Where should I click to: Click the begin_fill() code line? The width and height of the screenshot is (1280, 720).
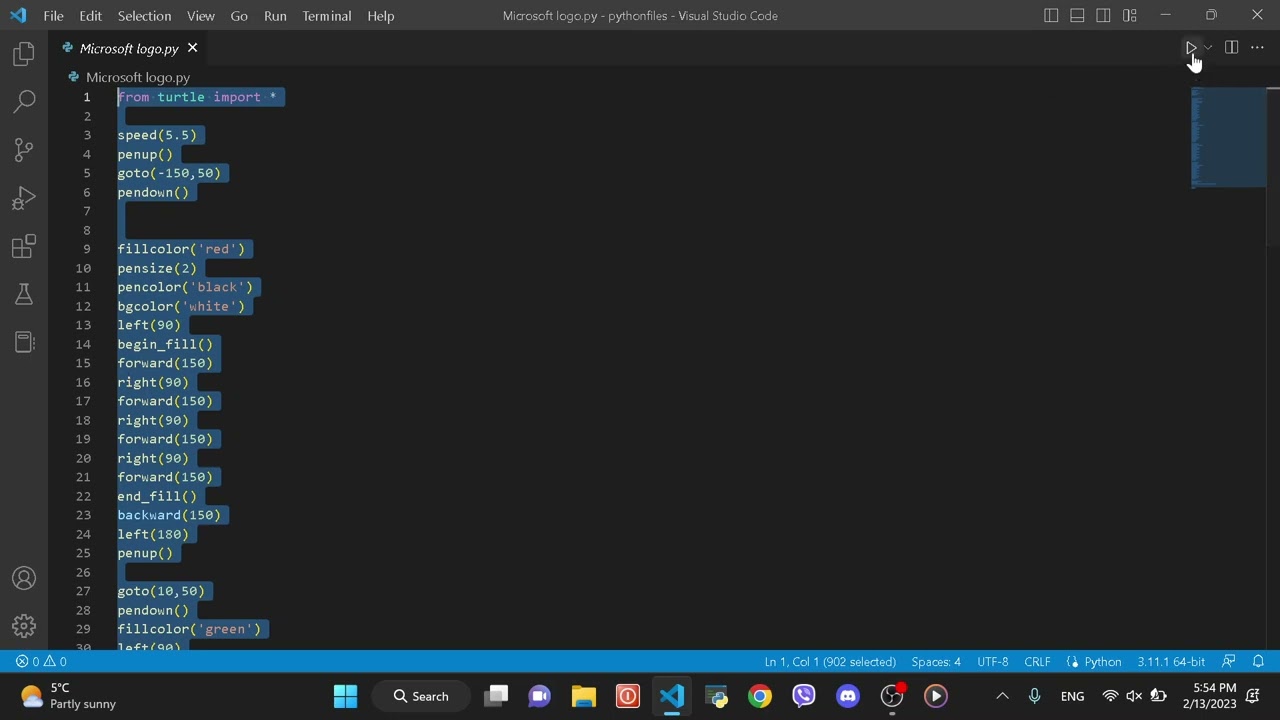click(x=165, y=344)
